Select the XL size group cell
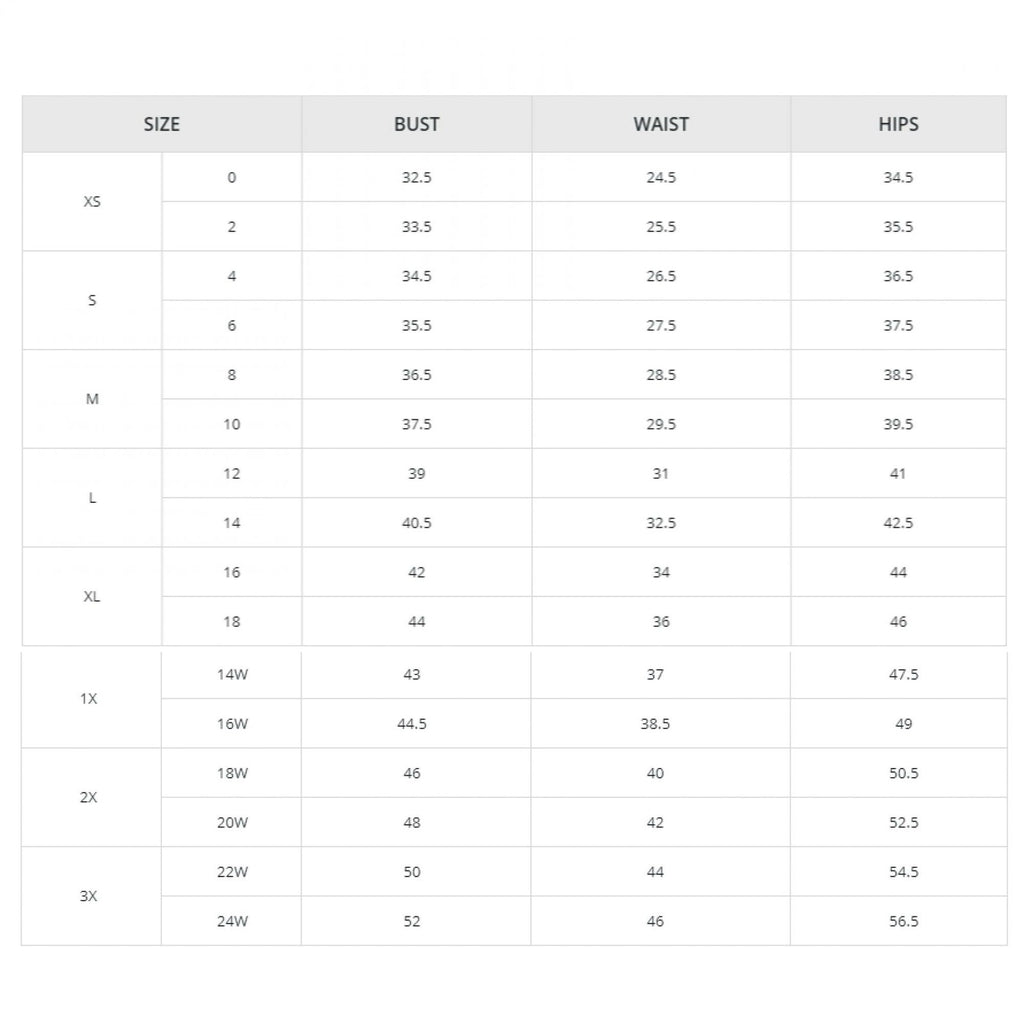This screenshot has width=1024, height=1024. 92,597
